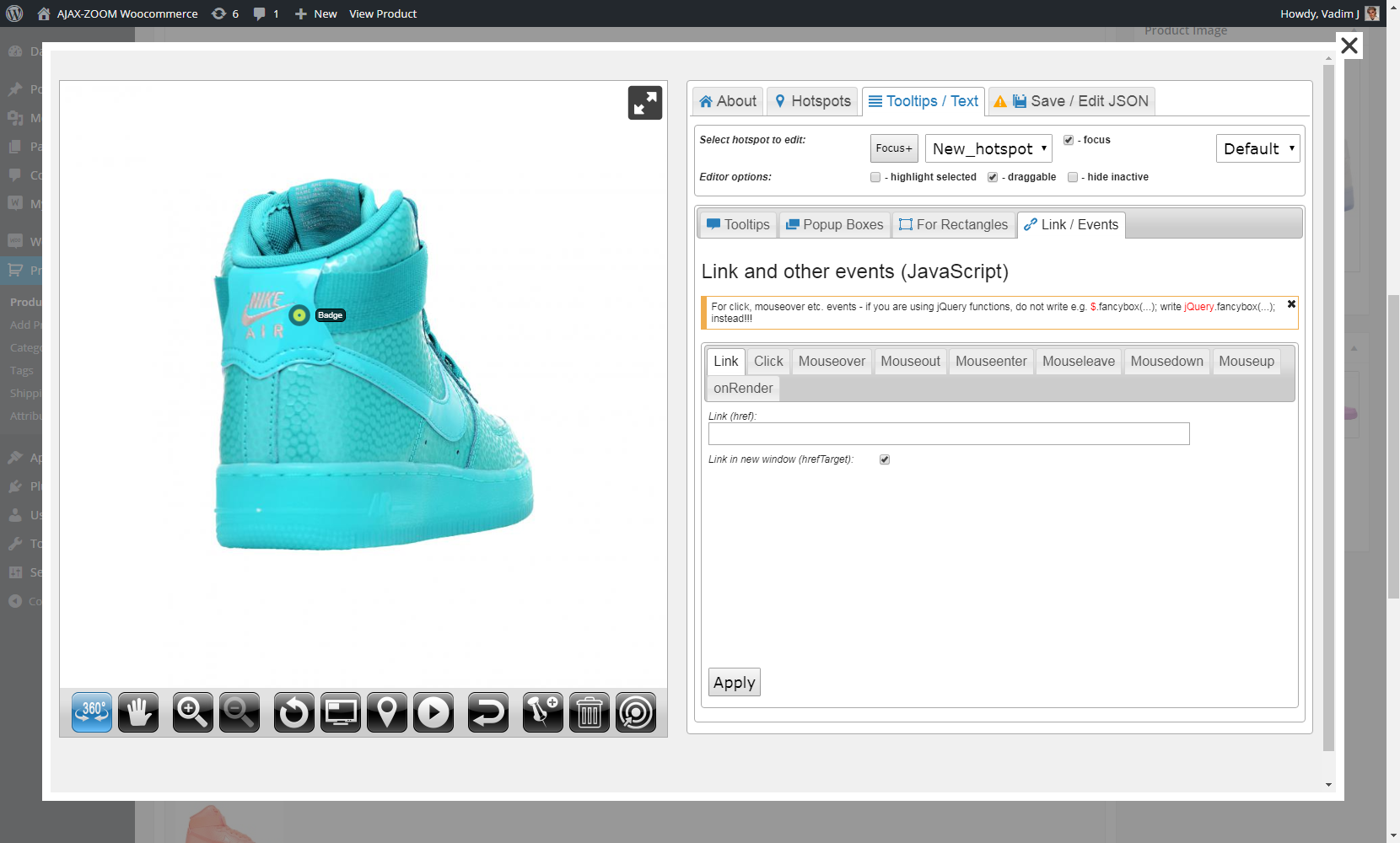Select the Link event tab
1400x843 pixels.
[725, 361]
